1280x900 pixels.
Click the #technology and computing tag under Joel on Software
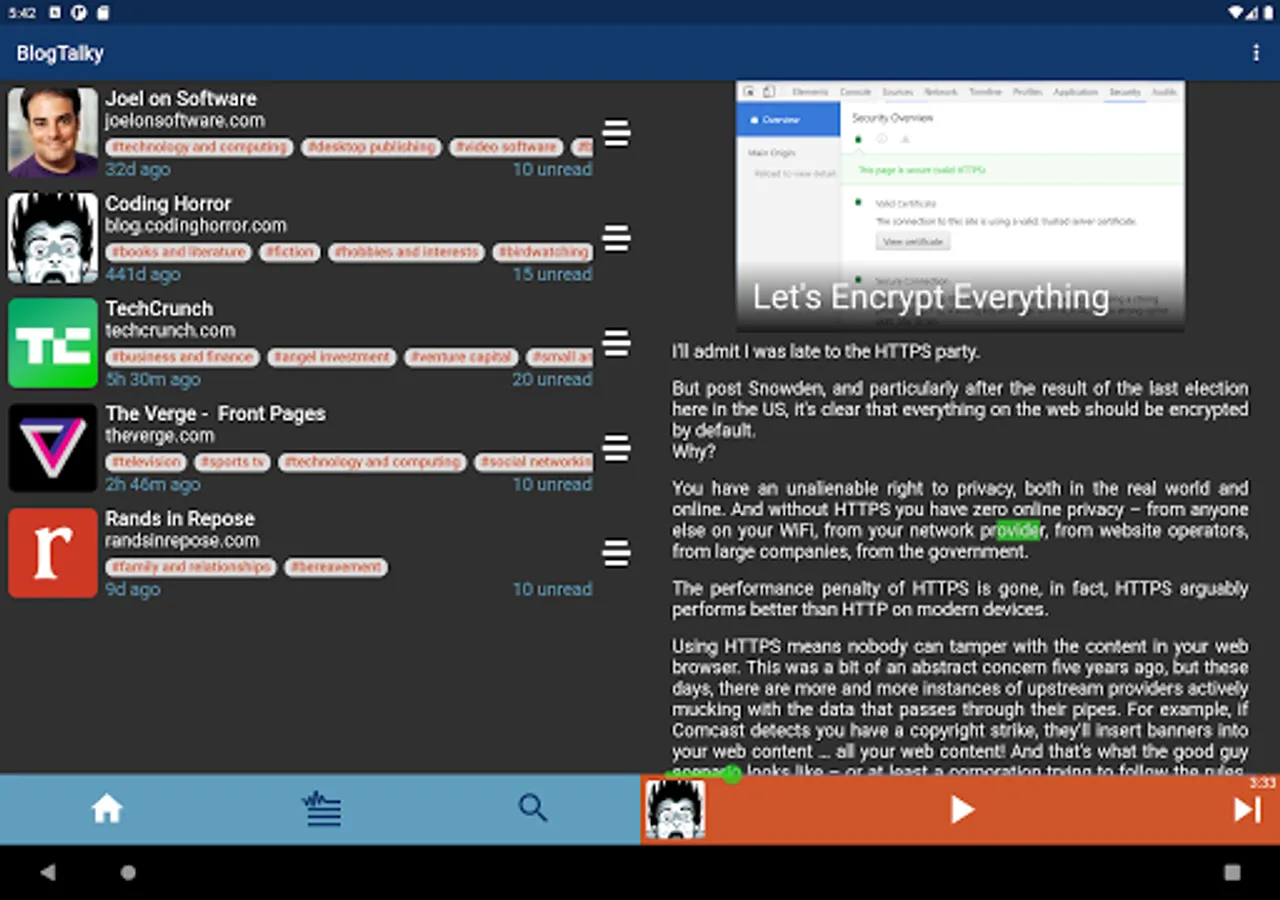click(x=199, y=147)
